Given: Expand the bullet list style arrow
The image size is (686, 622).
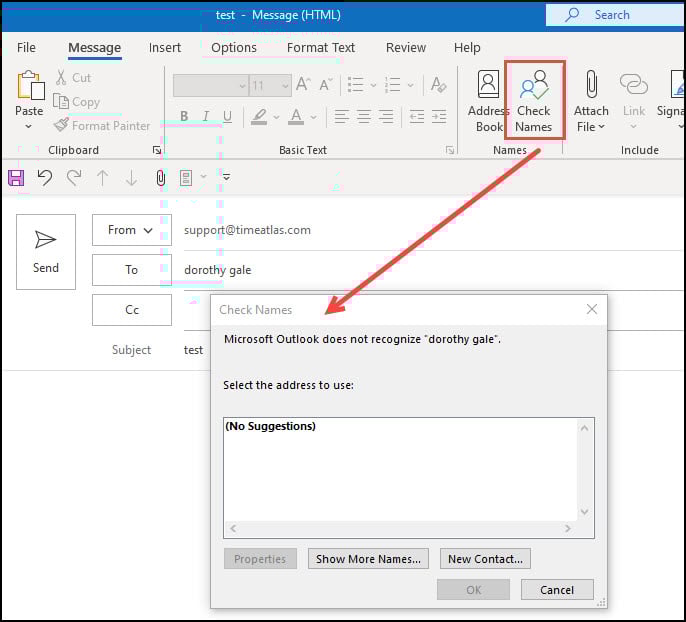Looking at the screenshot, I should tap(373, 85).
